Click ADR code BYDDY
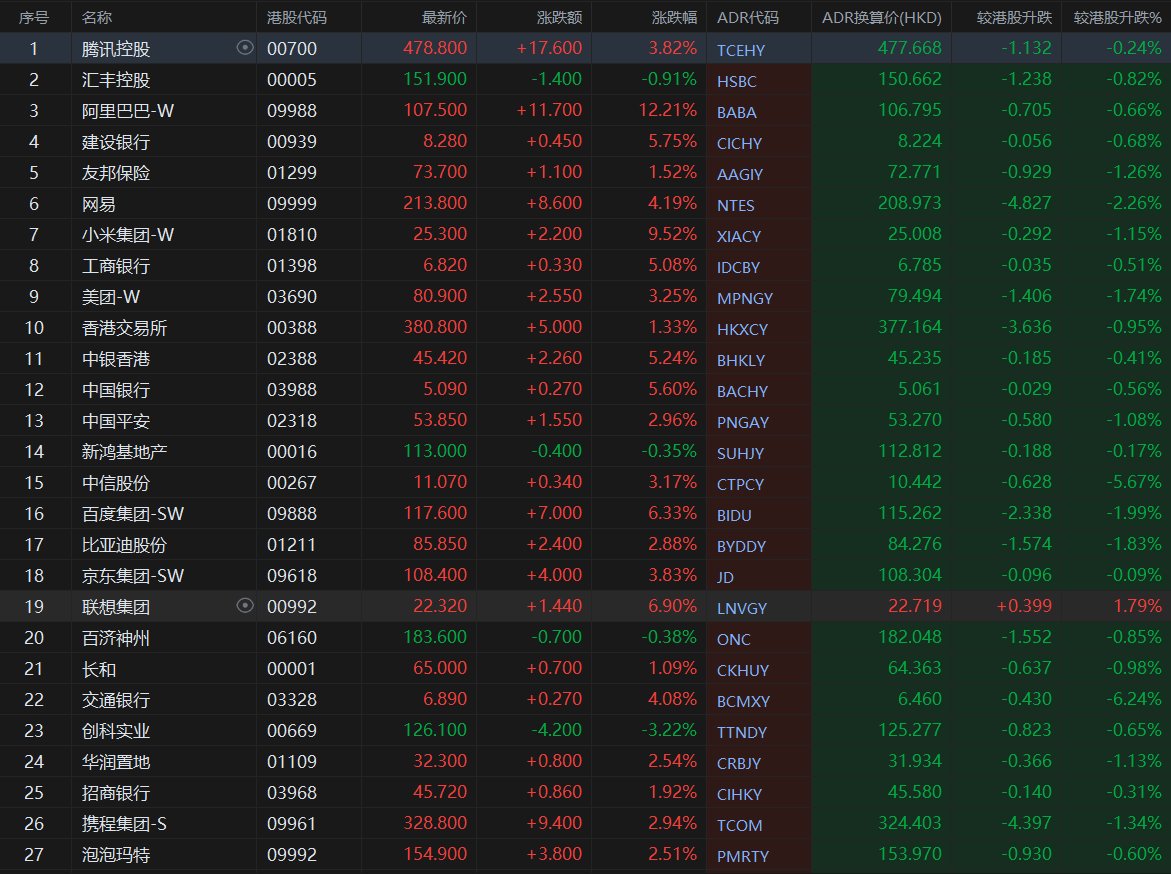 741,547
